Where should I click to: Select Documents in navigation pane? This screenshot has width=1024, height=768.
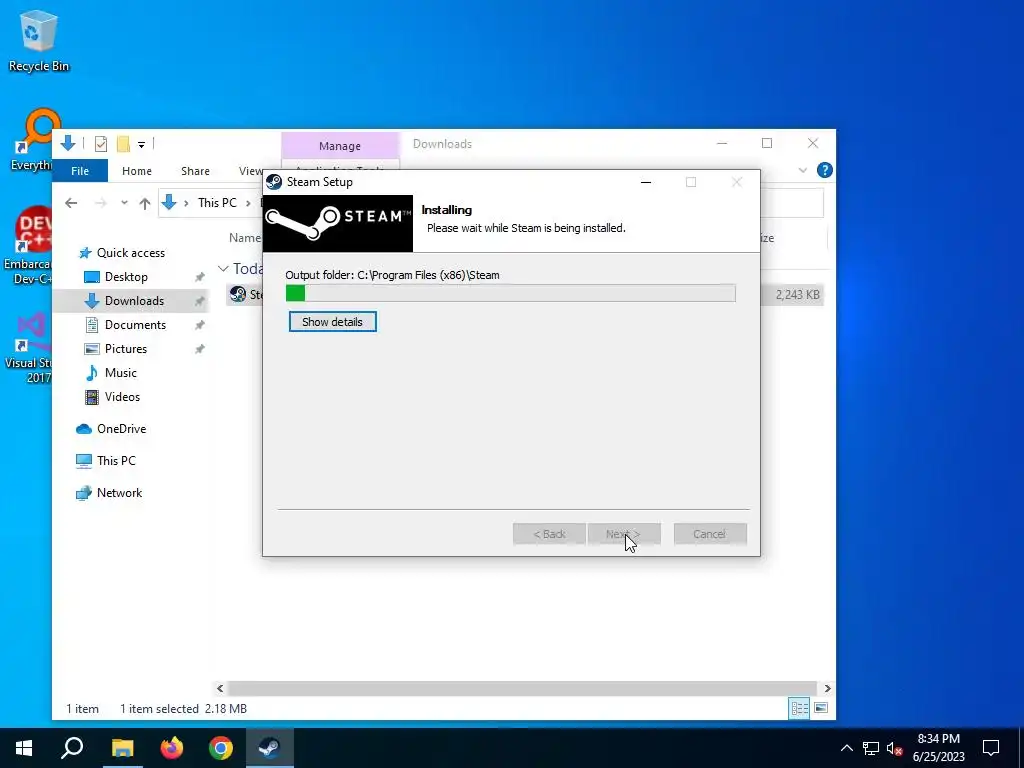click(x=135, y=325)
